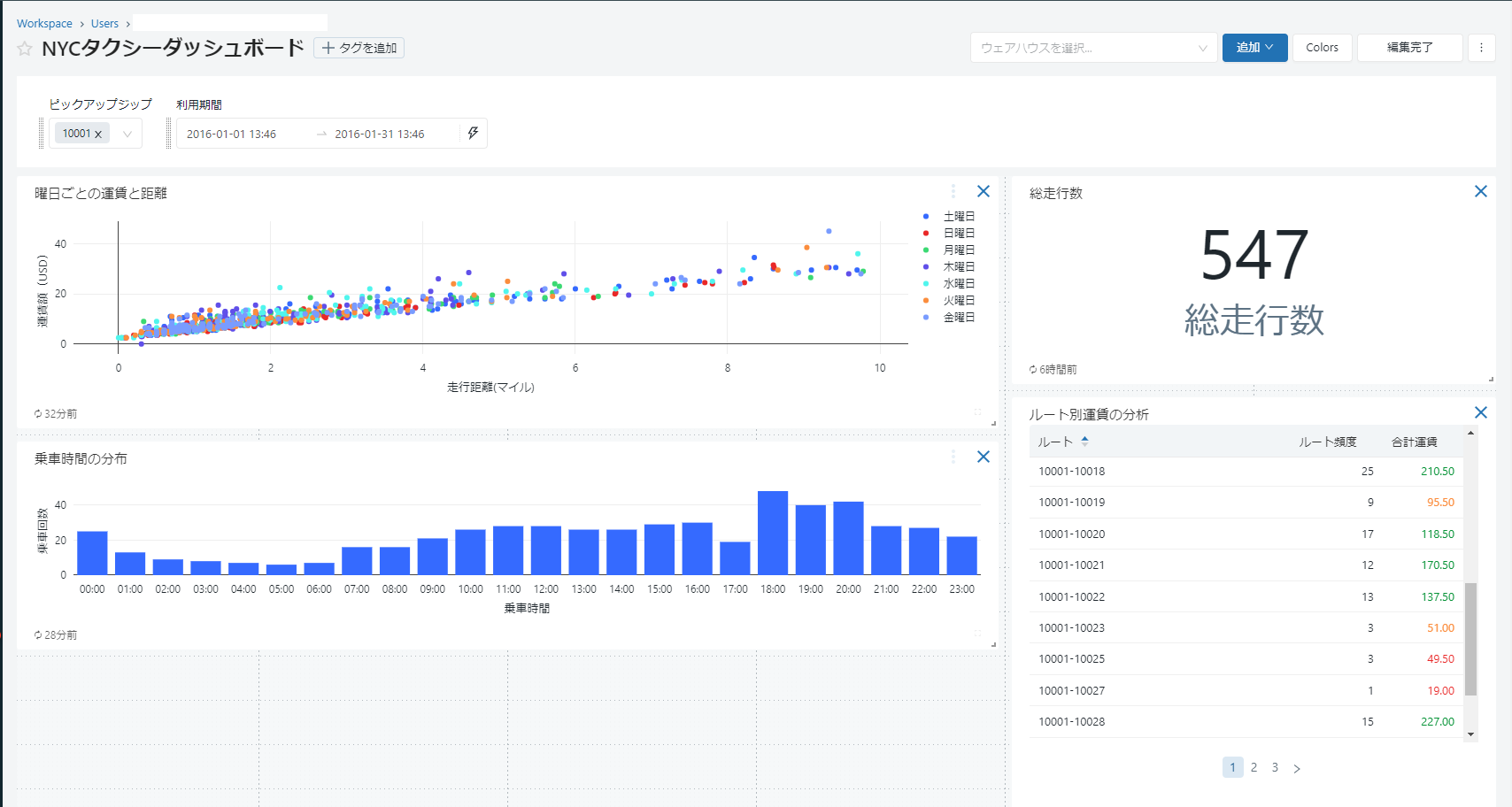Image resolution: width=1512 pixels, height=807 pixels.
Task: Go to page 3 of the route table
Action: point(1275,767)
